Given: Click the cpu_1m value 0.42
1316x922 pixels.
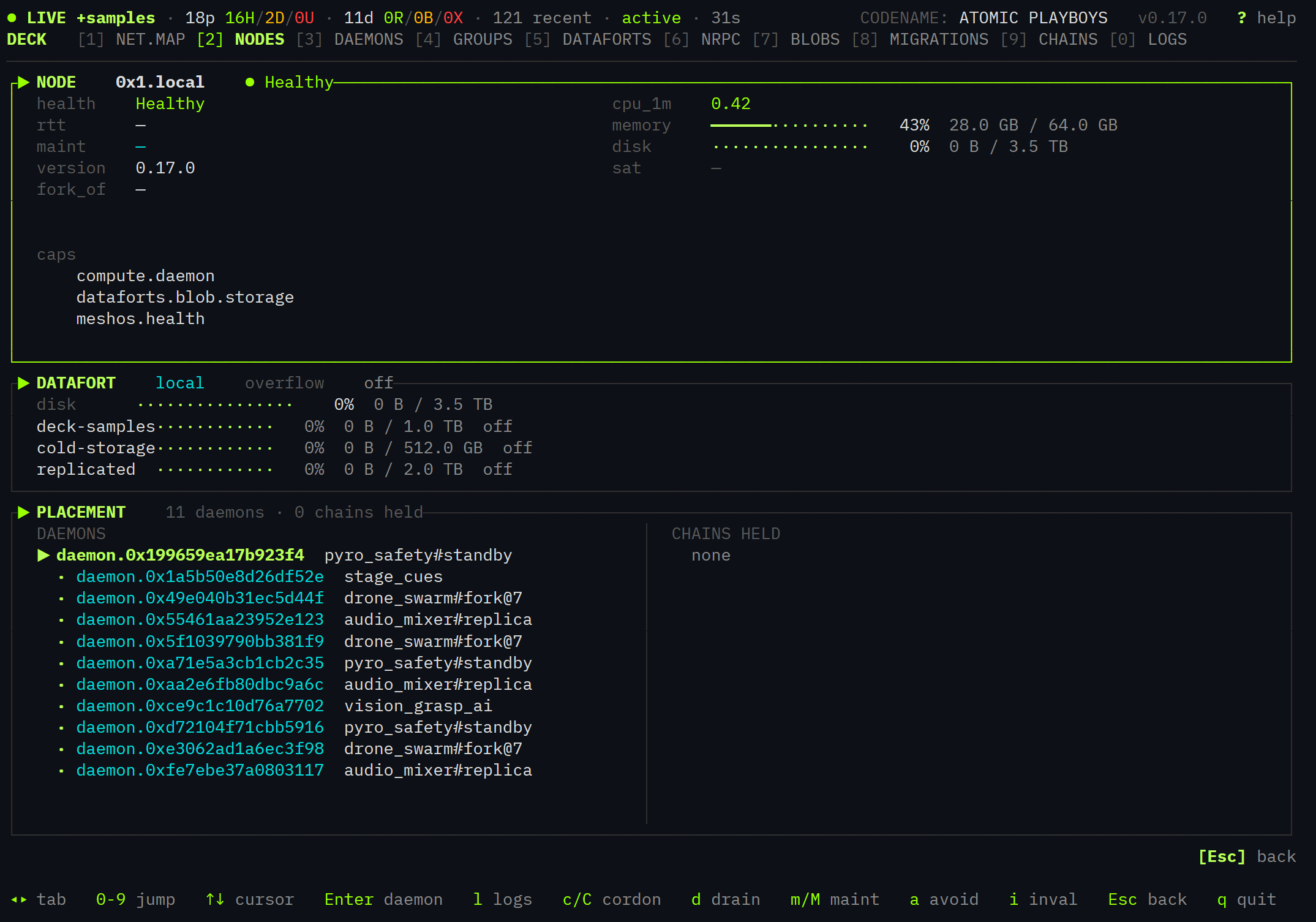Looking at the screenshot, I should coord(731,104).
